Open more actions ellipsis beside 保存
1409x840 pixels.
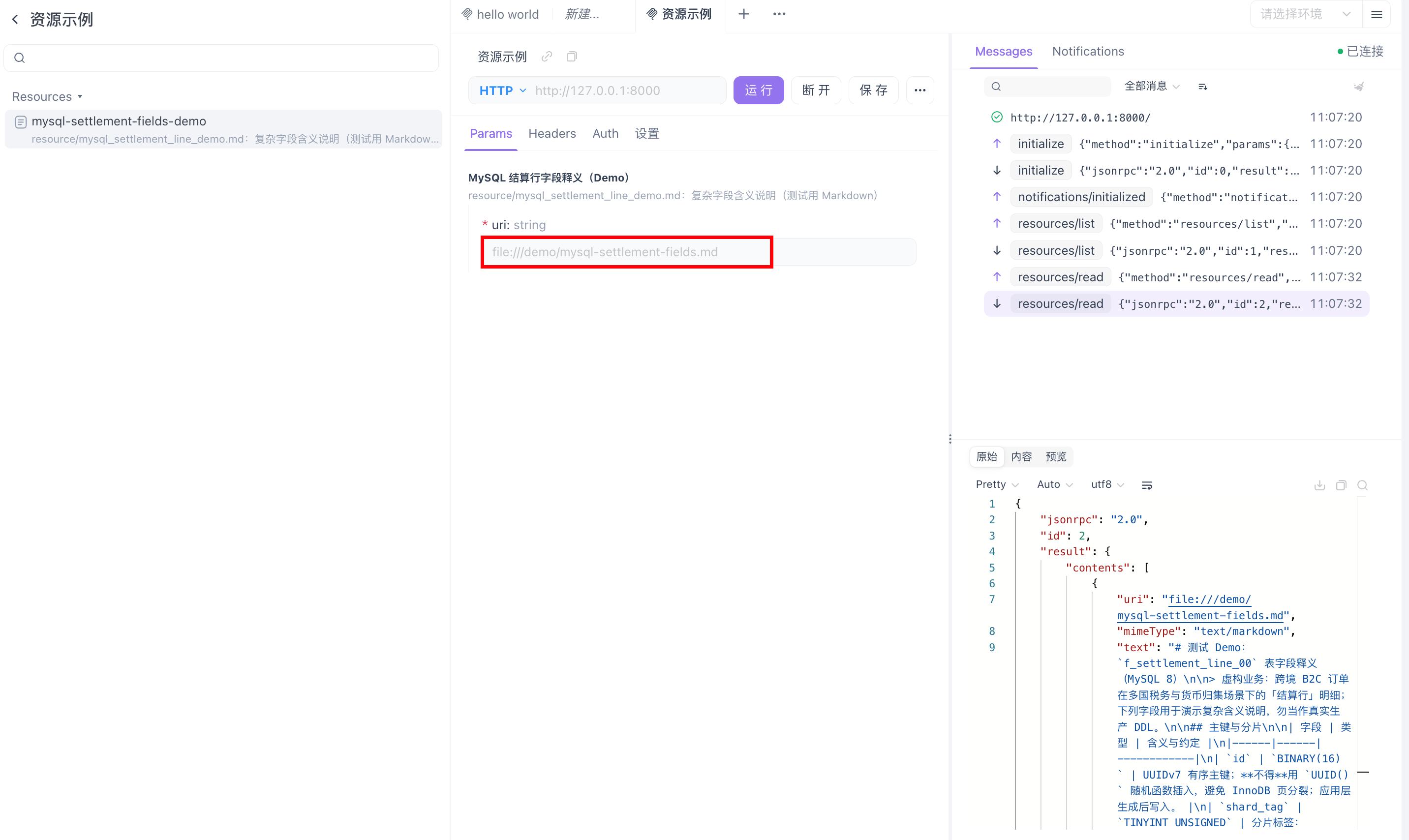click(x=920, y=90)
